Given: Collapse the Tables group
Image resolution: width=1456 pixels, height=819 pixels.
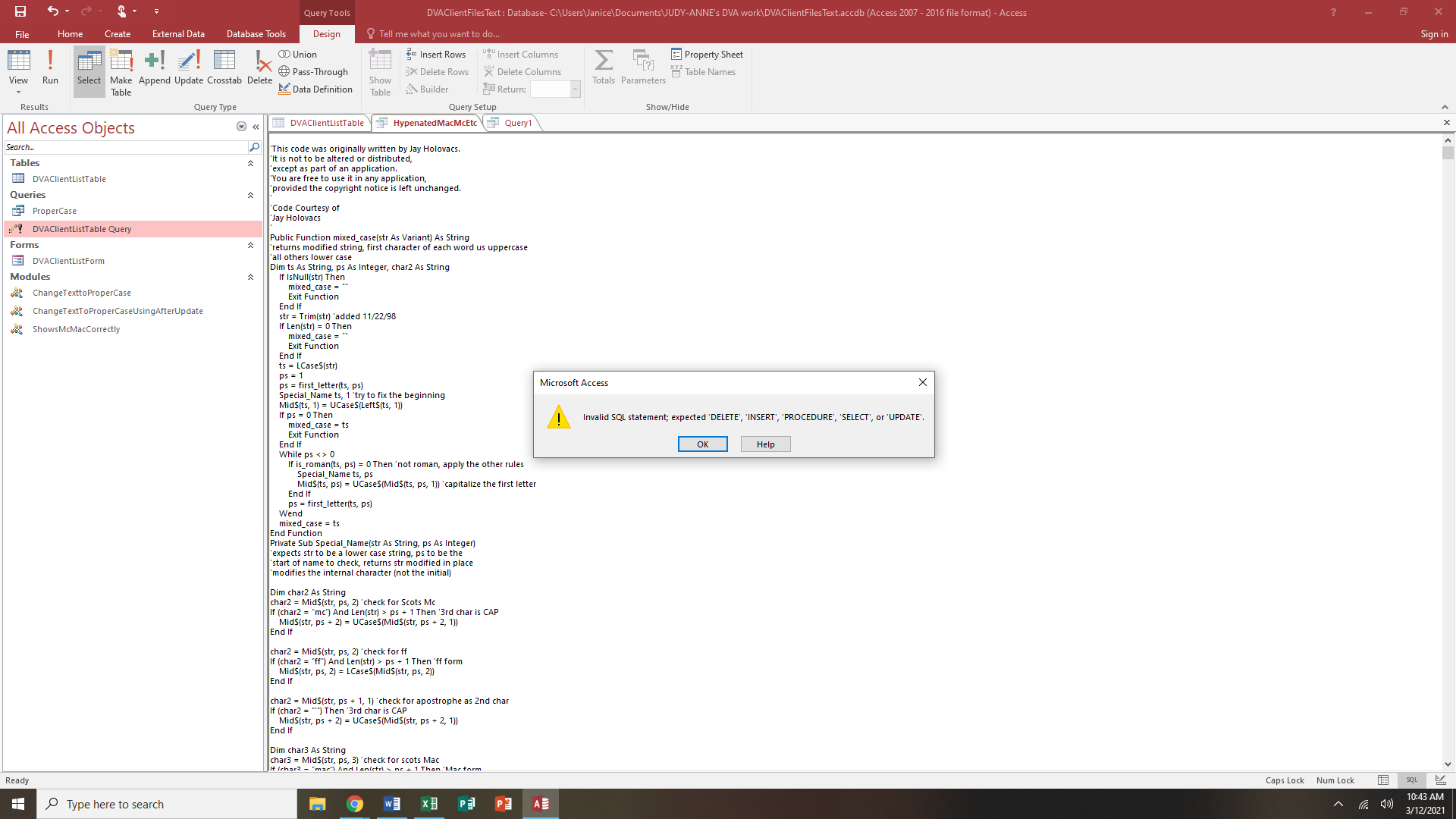Looking at the screenshot, I should click(x=250, y=163).
